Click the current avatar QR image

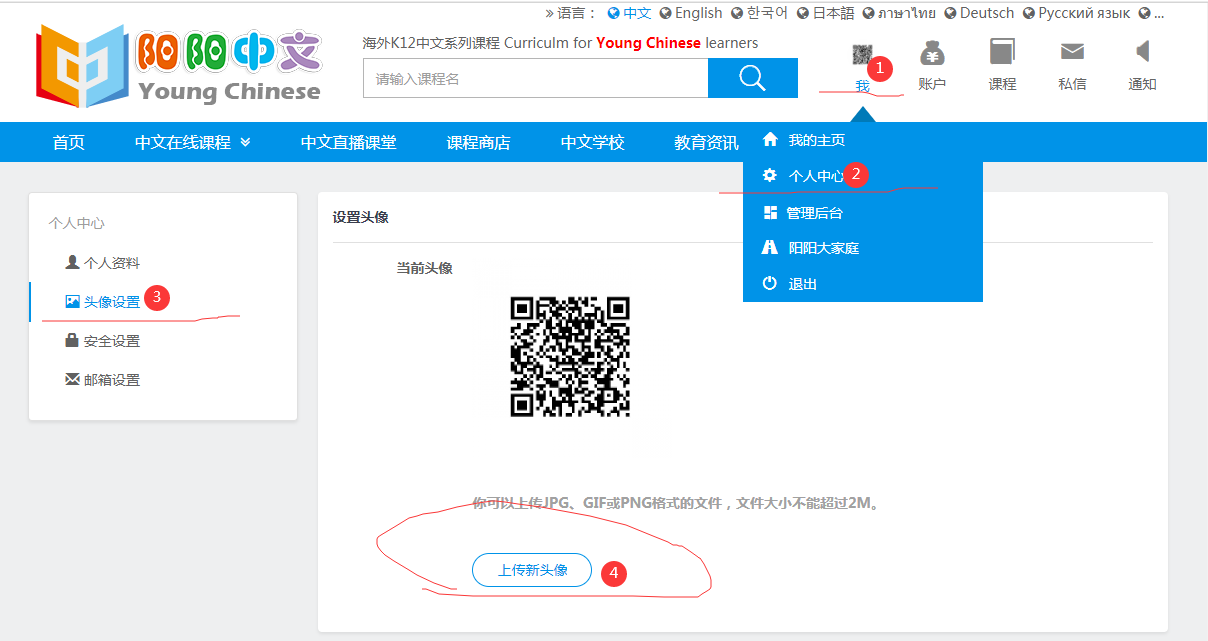(x=570, y=356)
